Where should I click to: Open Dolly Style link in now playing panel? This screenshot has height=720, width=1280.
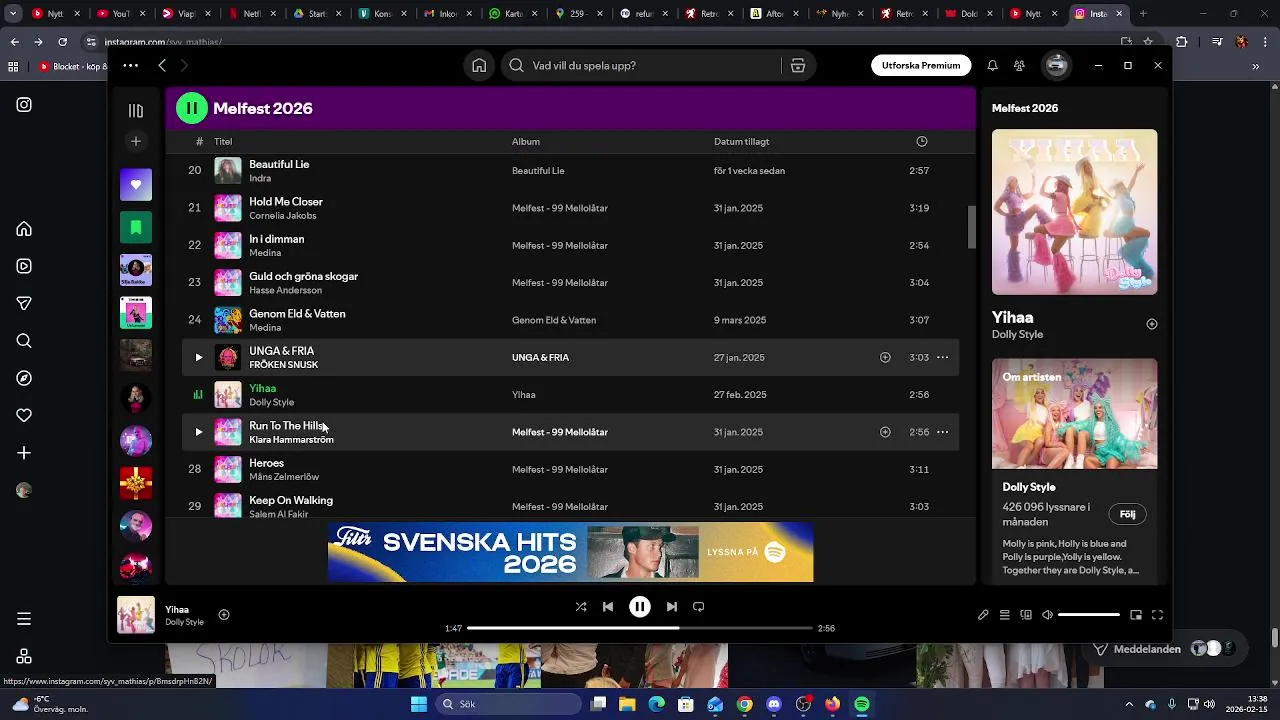pyautogui.click(x=1017, y=334)
